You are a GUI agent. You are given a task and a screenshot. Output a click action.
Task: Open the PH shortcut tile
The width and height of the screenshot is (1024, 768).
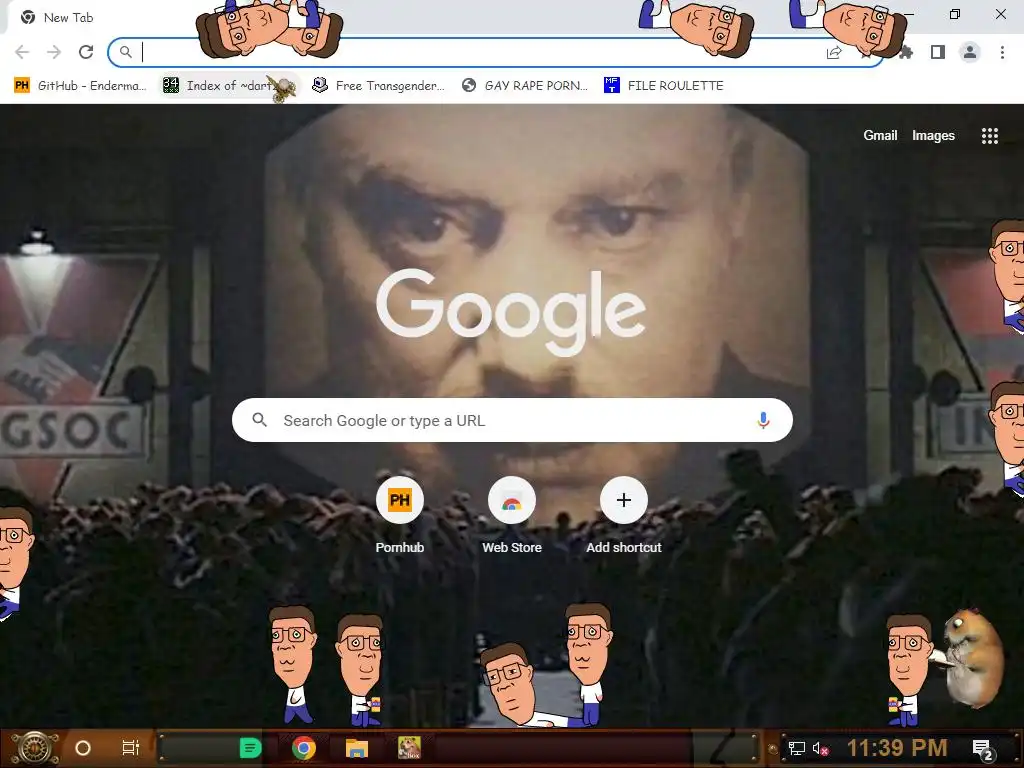tap(400, 500)
